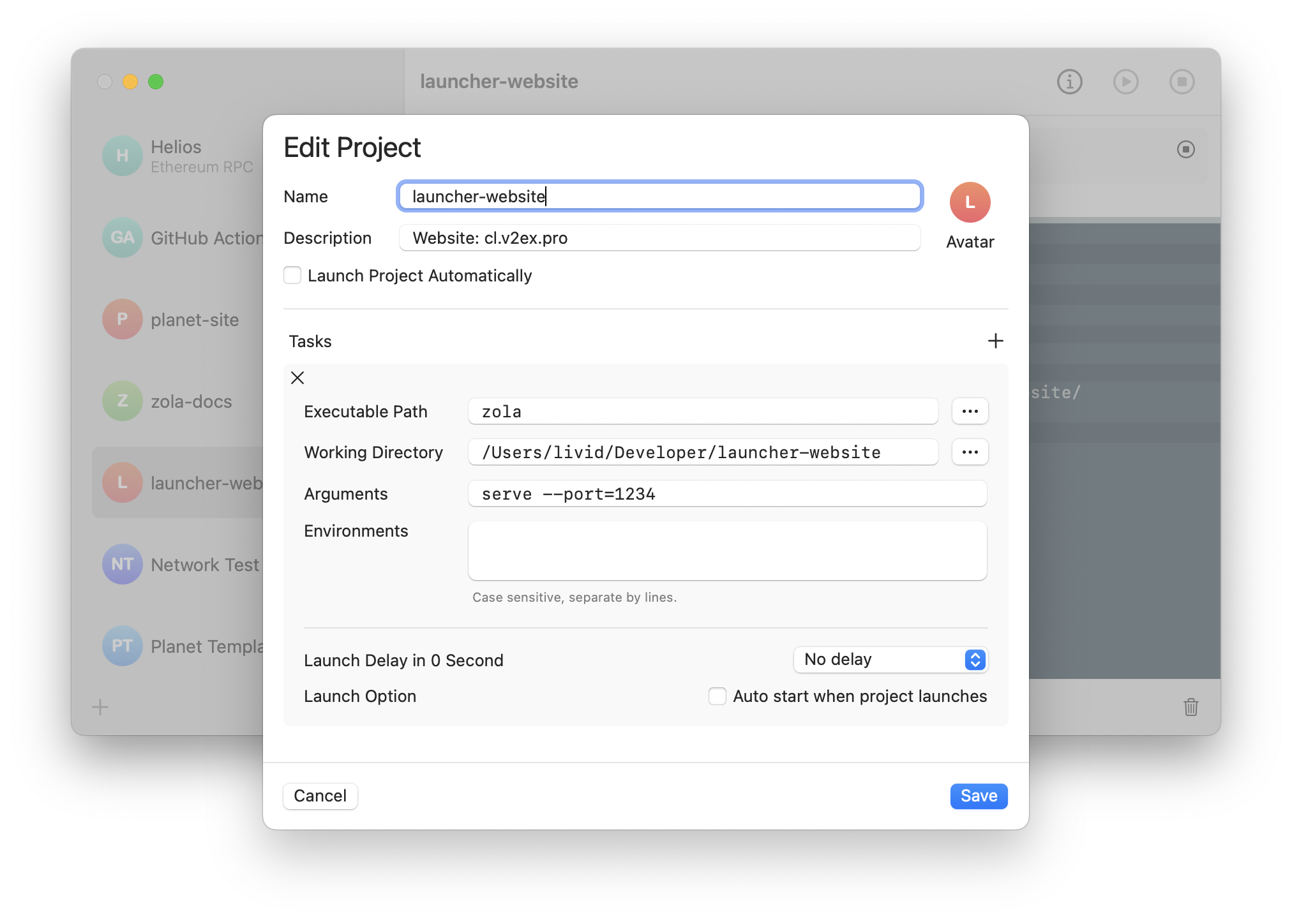The image size is (1292, 924).
Task: Enable Auto start when project launches
Action: pyautogui.click(x=717, y=696)
